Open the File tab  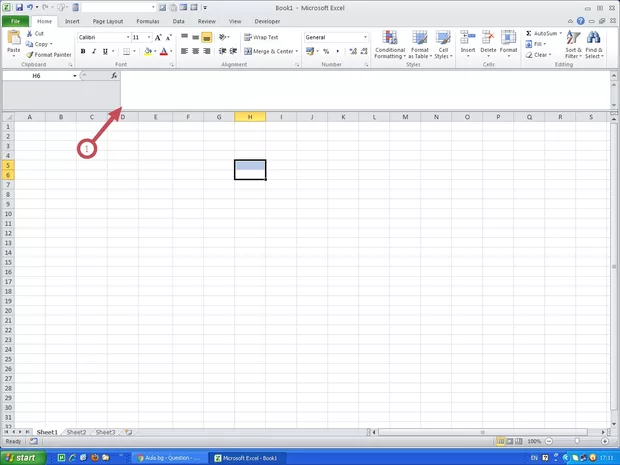15,21
